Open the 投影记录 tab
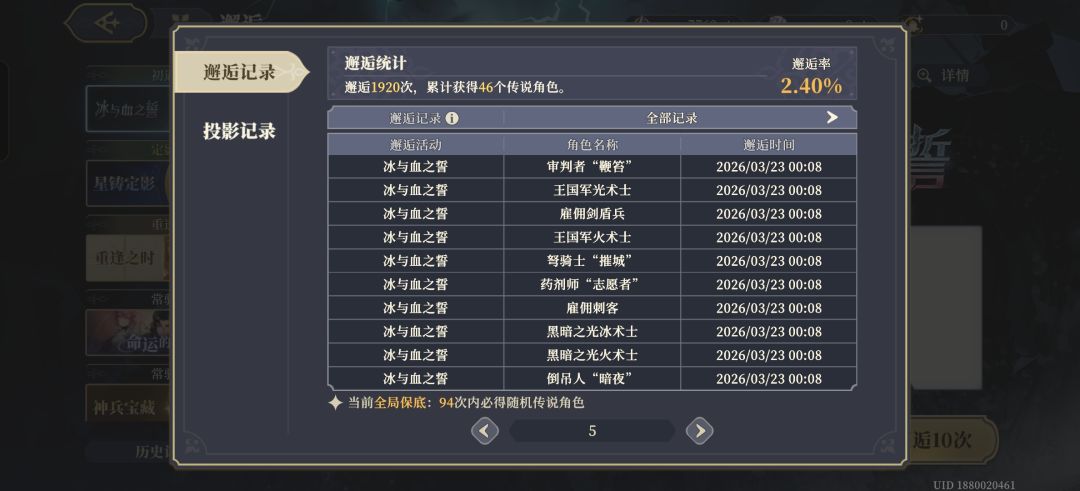 coord(240,131)
